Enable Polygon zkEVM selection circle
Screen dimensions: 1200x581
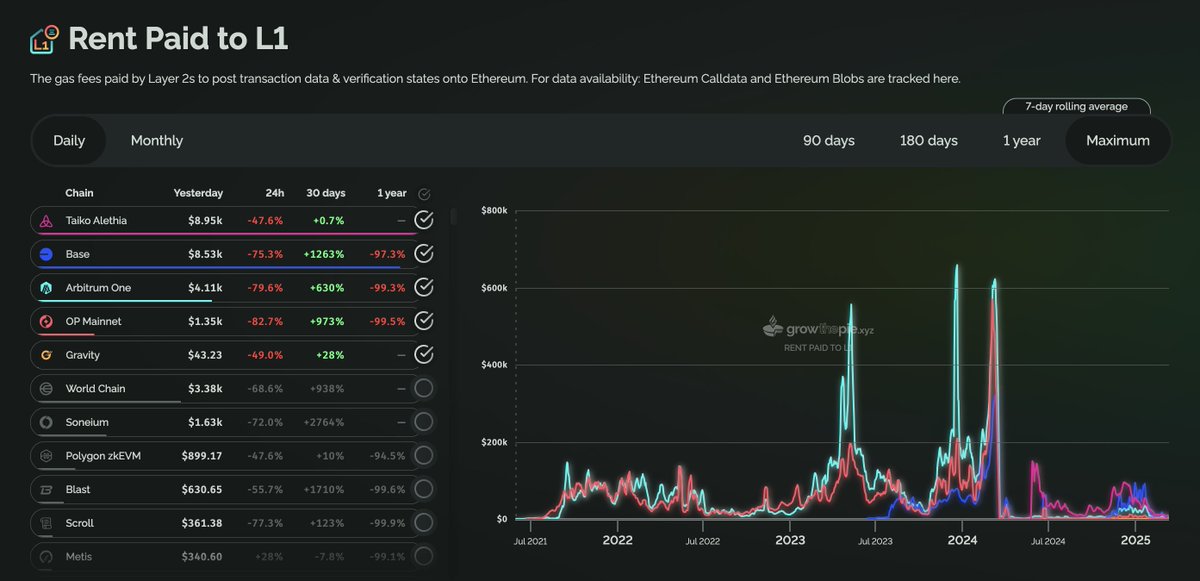pos(424,456)
